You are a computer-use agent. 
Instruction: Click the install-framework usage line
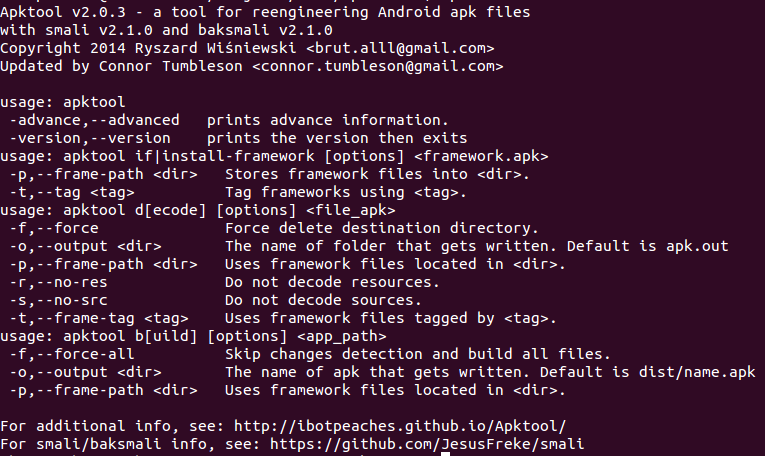click(274, 156)
